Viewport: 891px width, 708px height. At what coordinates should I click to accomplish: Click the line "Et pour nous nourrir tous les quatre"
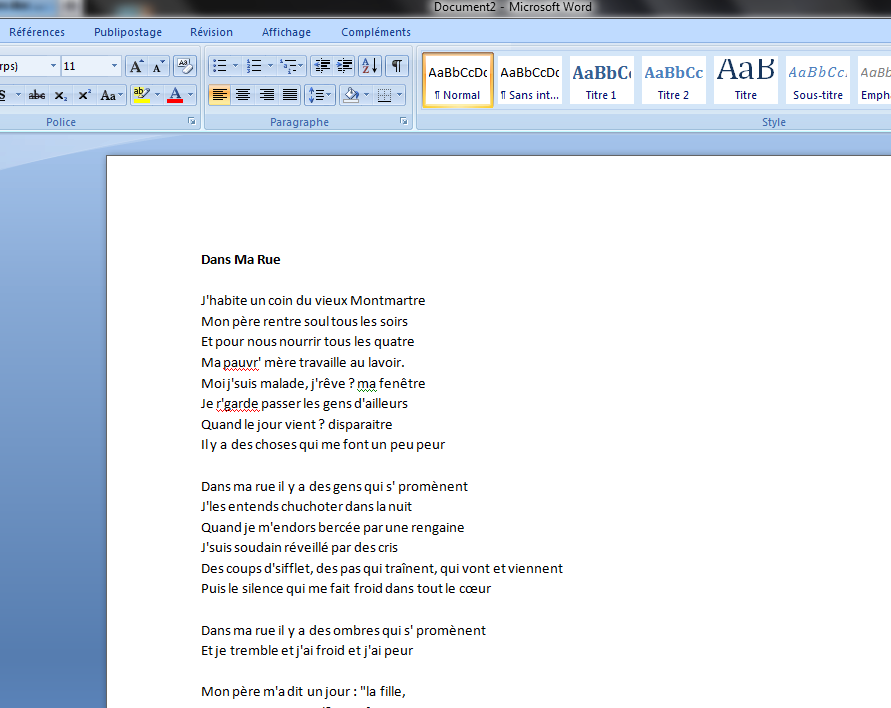point(307,342)
